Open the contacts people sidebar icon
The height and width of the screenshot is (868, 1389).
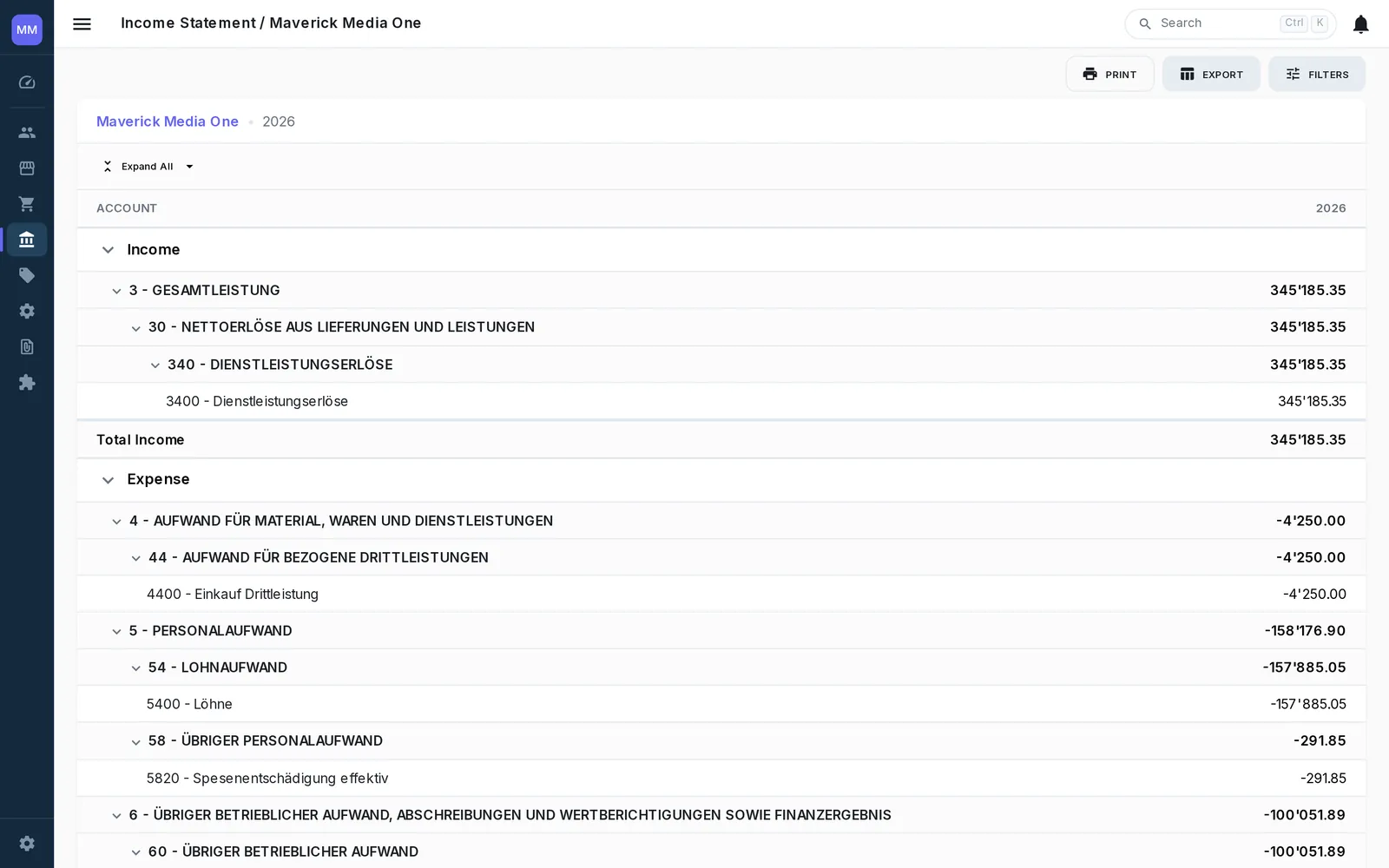click(x=27, y=133)
